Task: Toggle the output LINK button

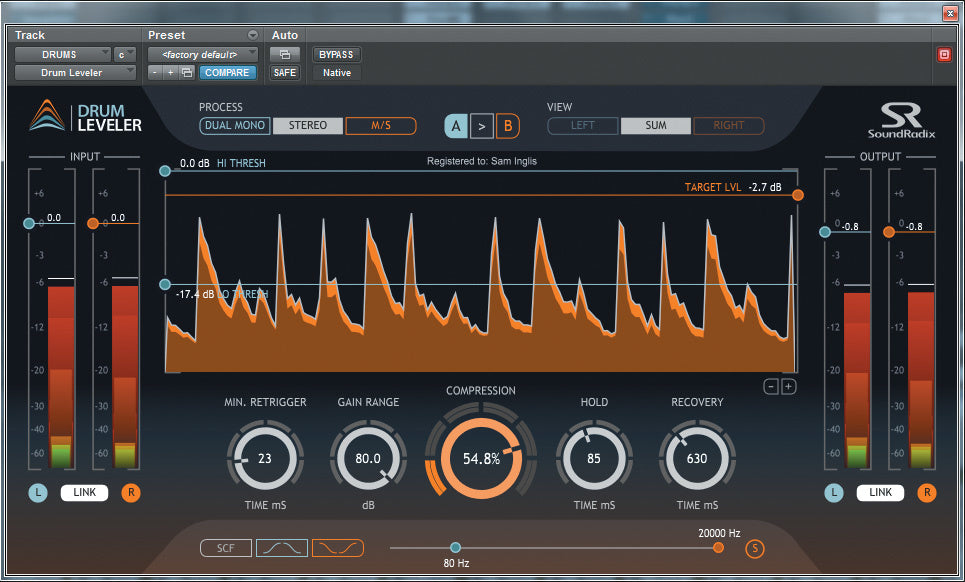Action: tap(880, 493)
